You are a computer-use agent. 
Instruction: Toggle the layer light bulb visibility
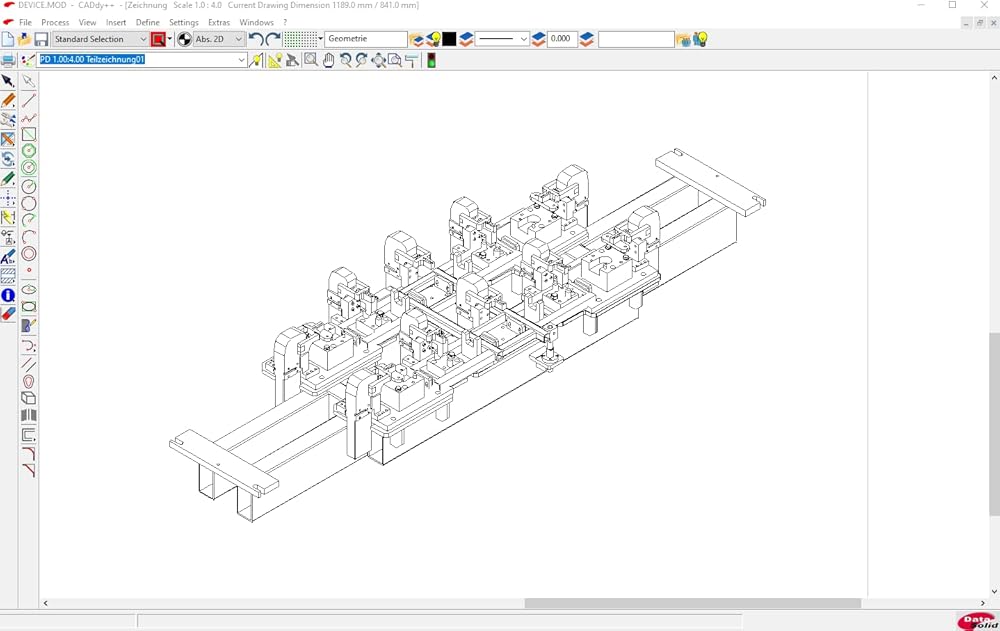(434, 39)
